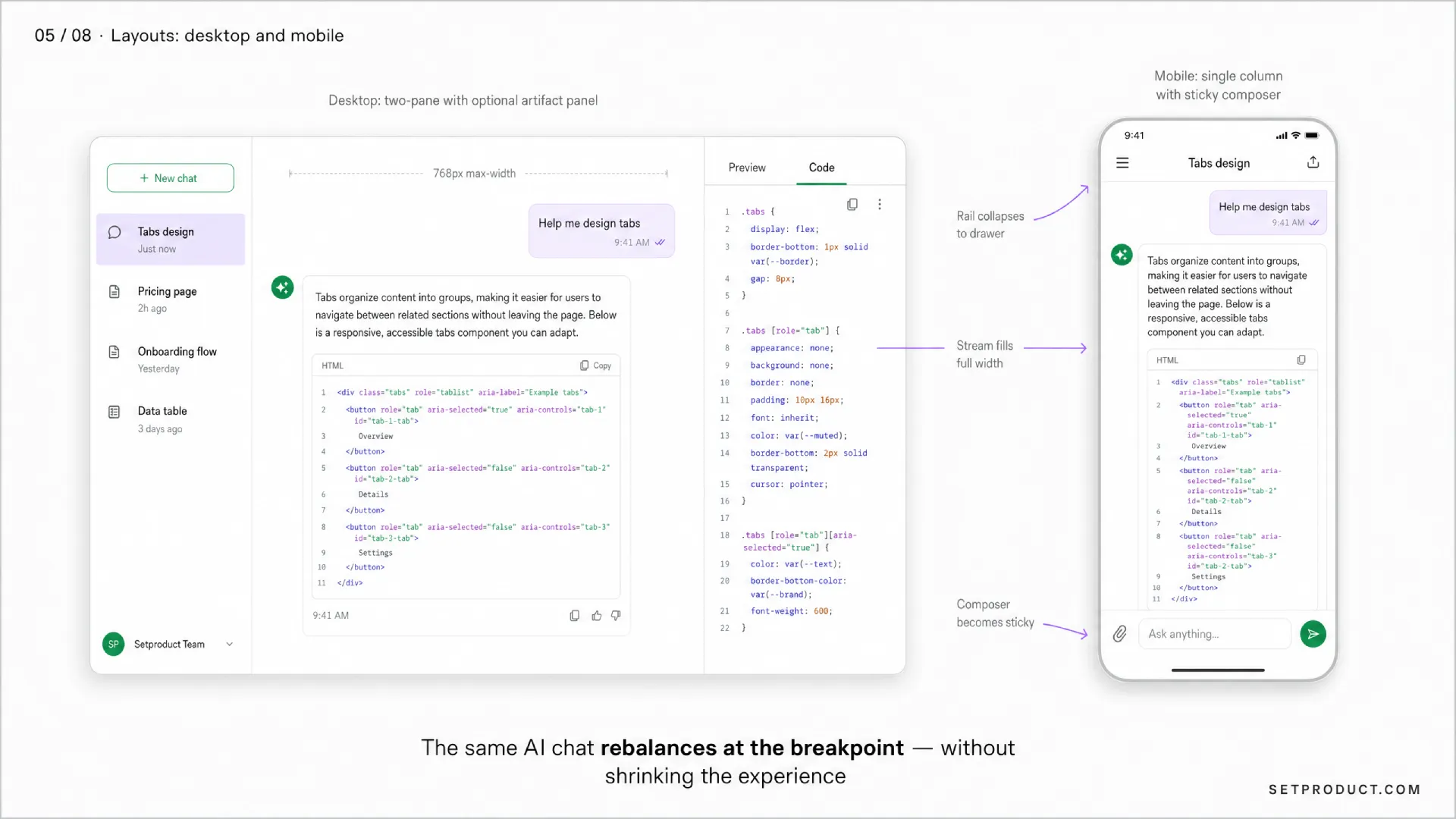Viewport: 1456px width, 819px height.
Task: Click the Onboarding flow document icon
Action: coord(115,352)
